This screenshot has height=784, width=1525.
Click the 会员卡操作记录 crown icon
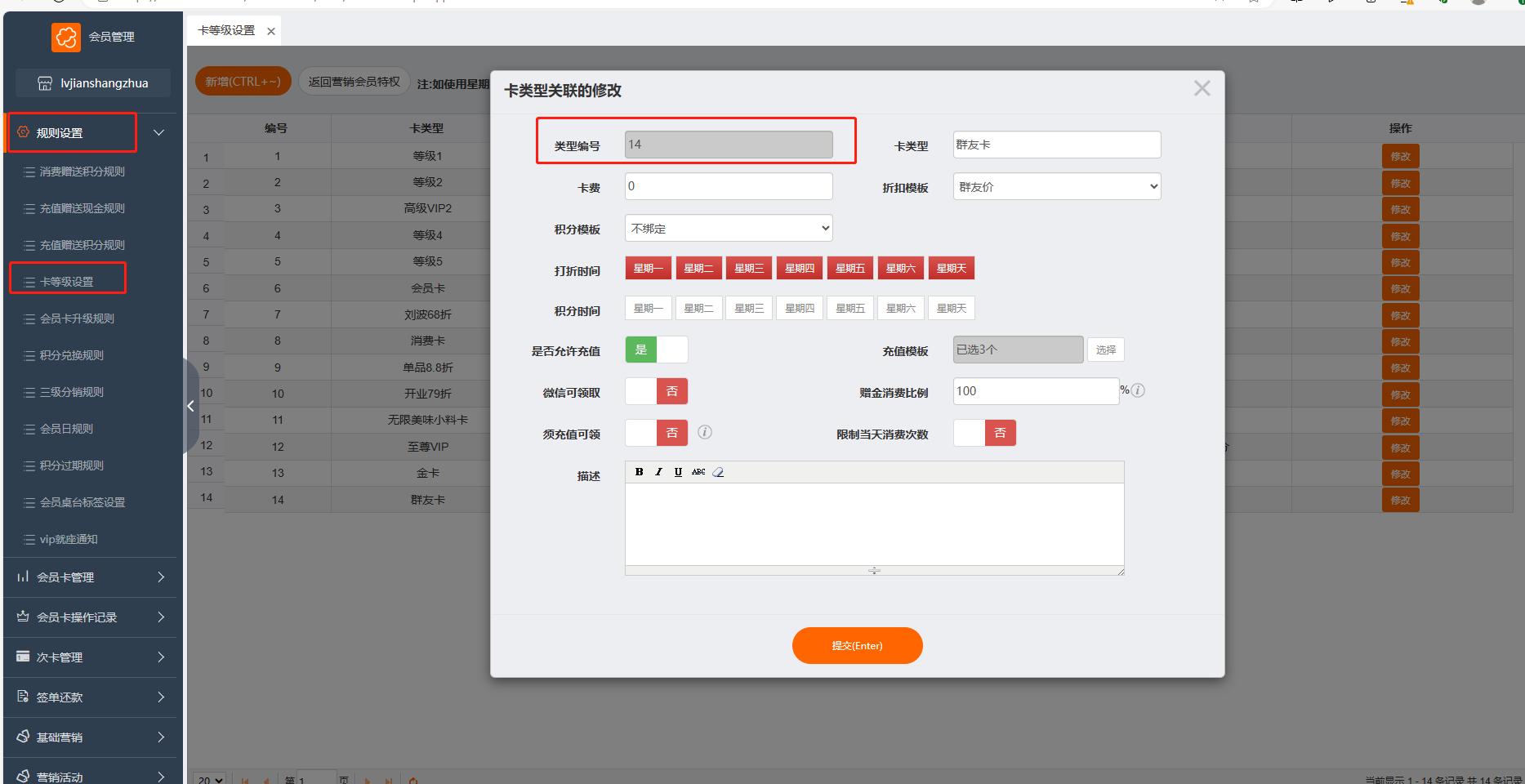click(23, 617)
